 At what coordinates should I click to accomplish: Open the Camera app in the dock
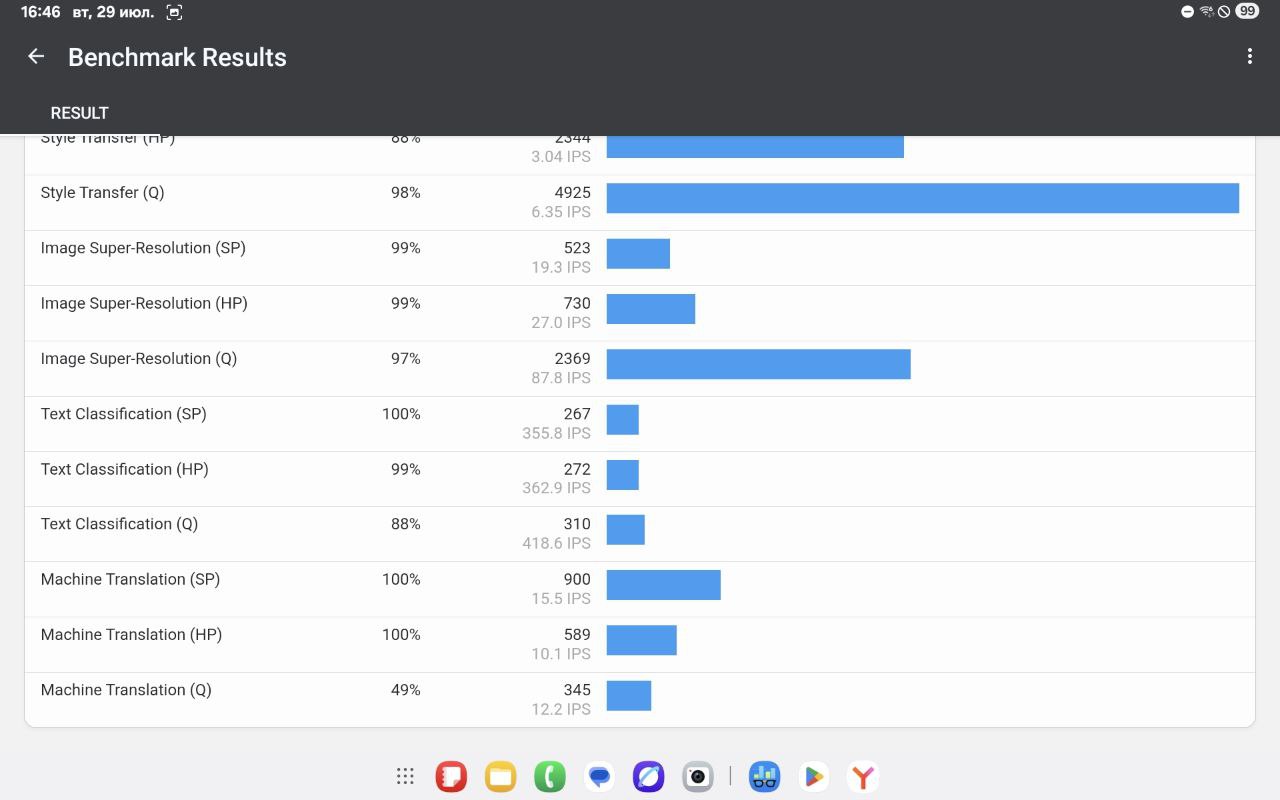698,776
